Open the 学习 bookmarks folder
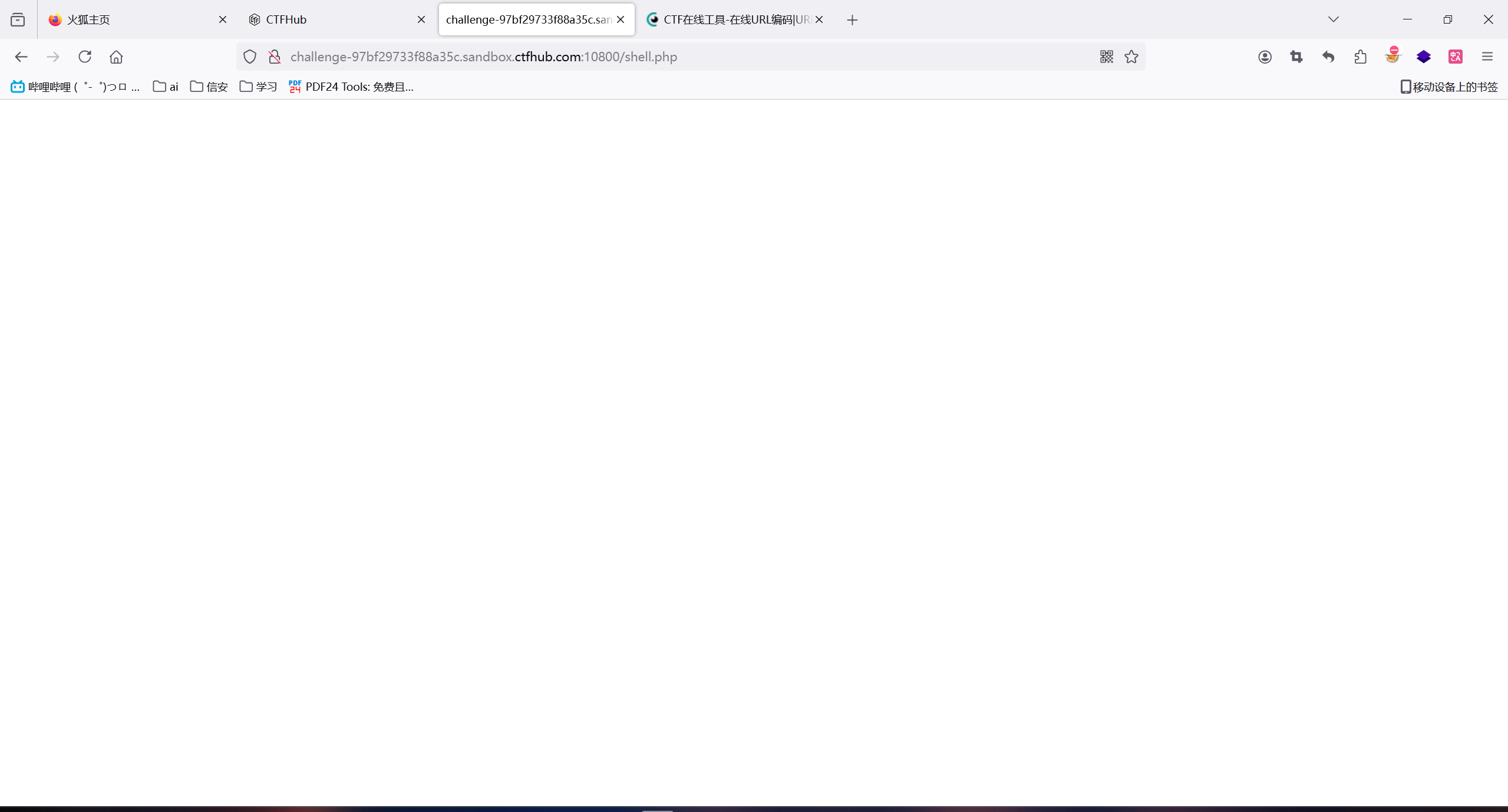Viewport: 1508px width, 812px height. click(258, 87)
